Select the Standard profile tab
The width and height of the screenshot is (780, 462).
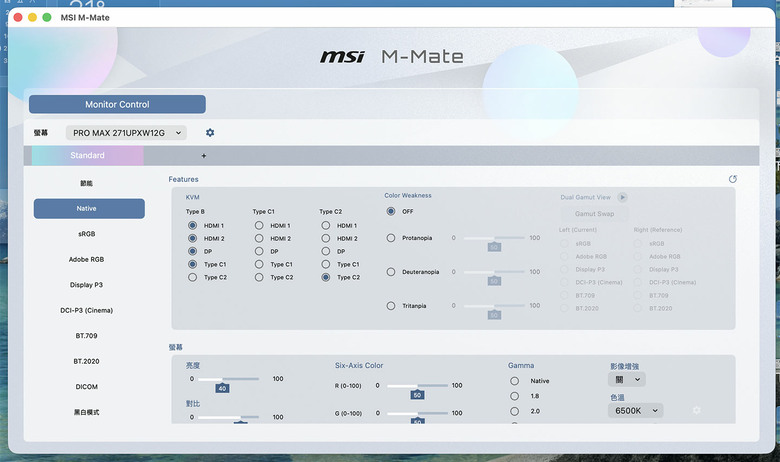tap(88, 156)
